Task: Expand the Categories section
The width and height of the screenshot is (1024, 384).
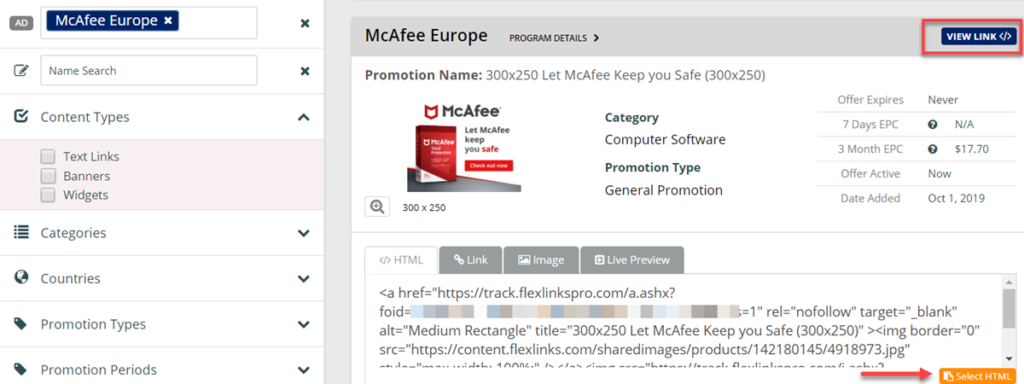Action: tap(303, 233)
